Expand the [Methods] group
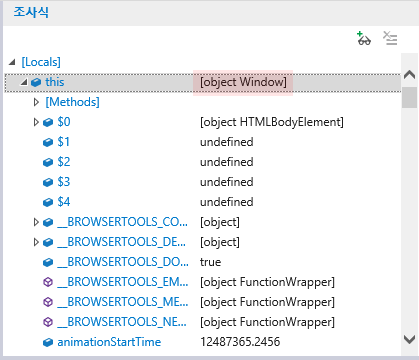 click(x=36, y=102)
